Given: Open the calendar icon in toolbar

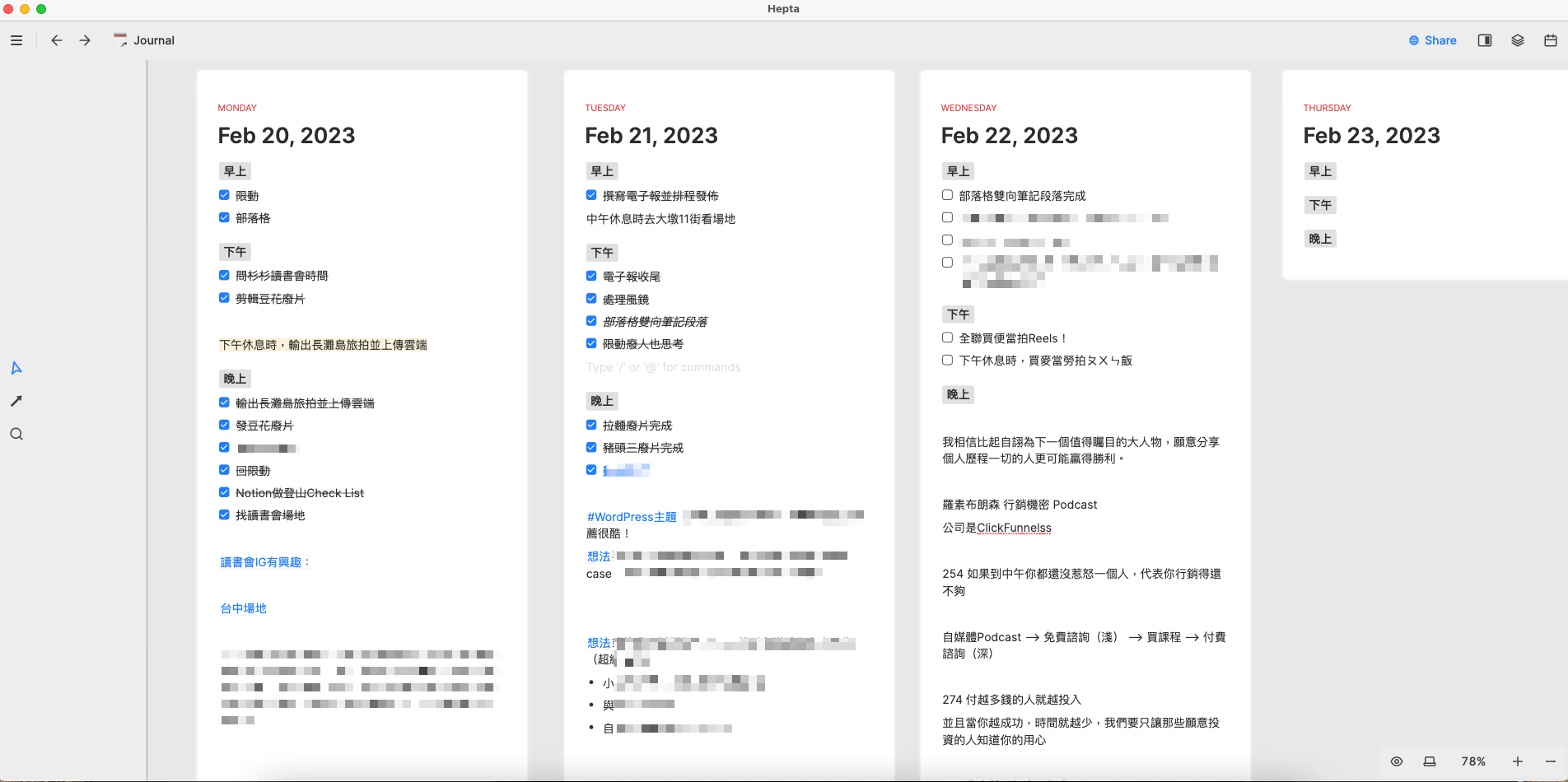Looking at the screenshot, I should point(1550,40).
